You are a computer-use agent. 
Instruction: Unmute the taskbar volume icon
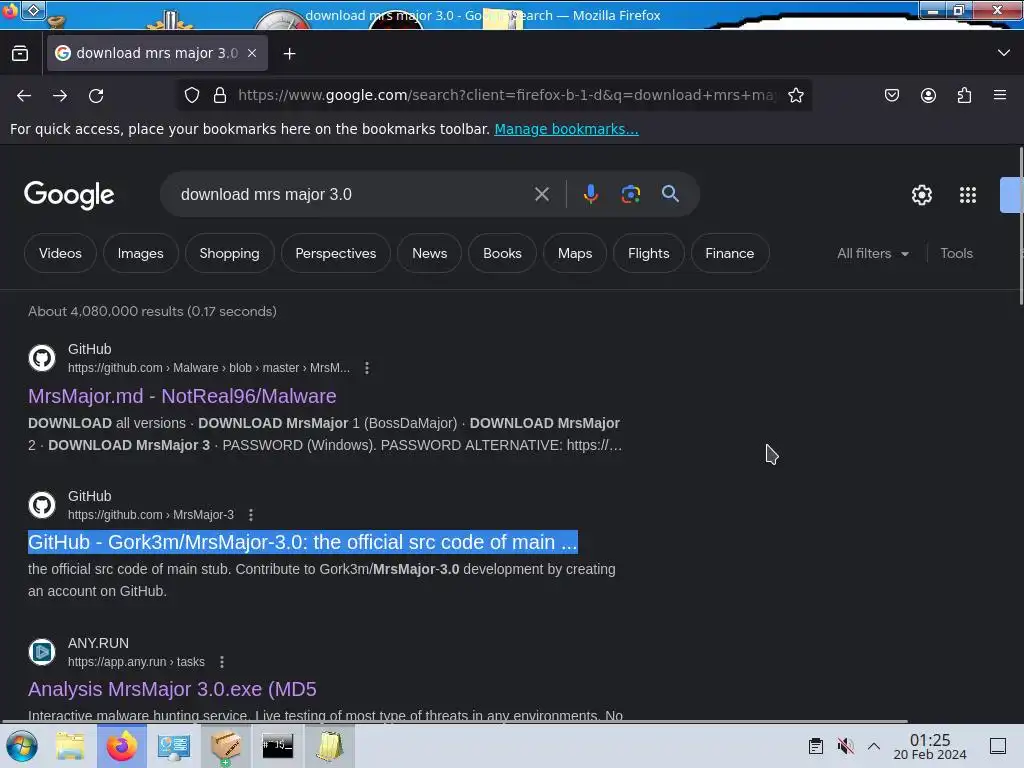(845, 746)
